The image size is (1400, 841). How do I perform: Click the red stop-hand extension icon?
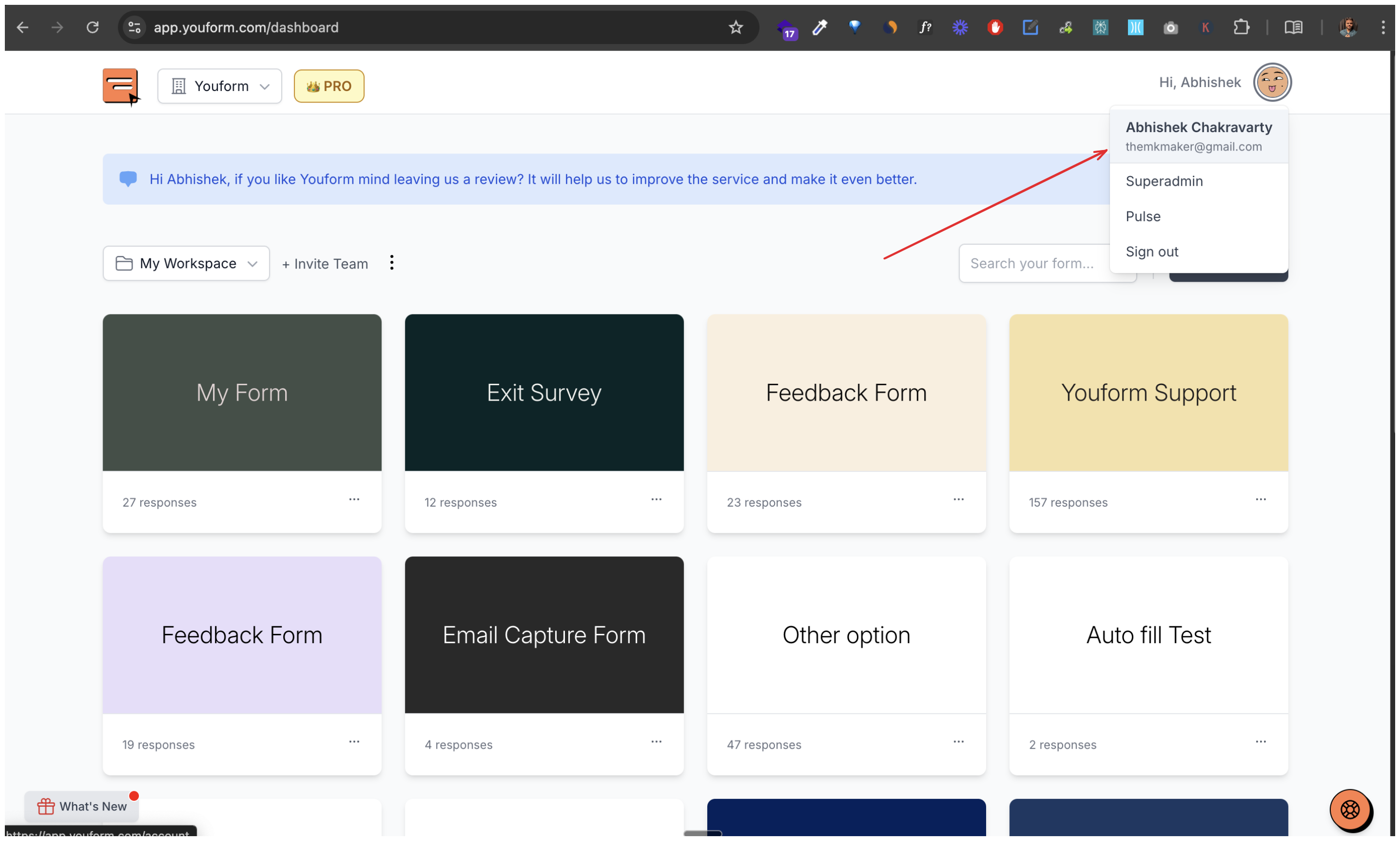(995, 27)
